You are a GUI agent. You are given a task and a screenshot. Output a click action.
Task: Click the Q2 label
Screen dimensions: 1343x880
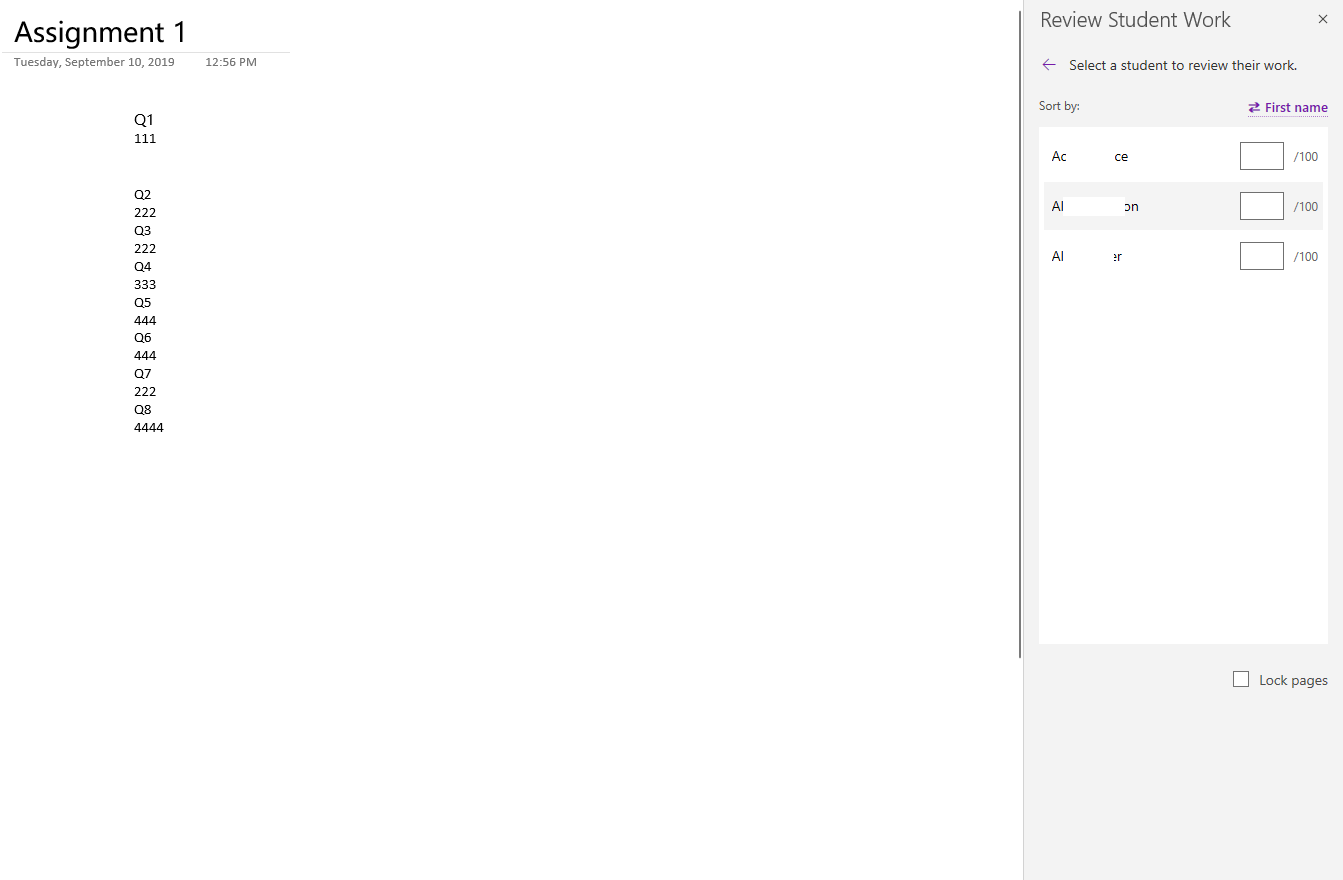[x=143, y=195]
